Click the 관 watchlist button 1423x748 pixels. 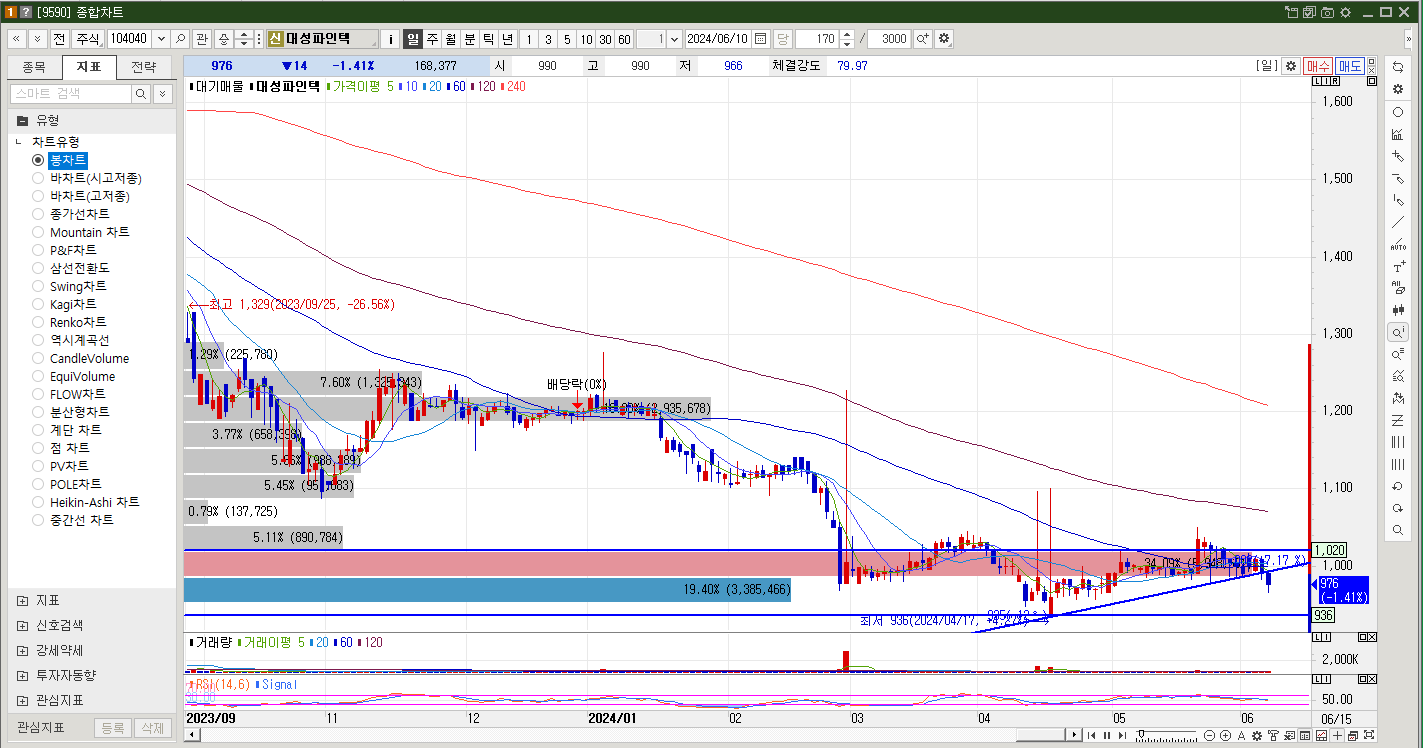(x=202, y=39)
